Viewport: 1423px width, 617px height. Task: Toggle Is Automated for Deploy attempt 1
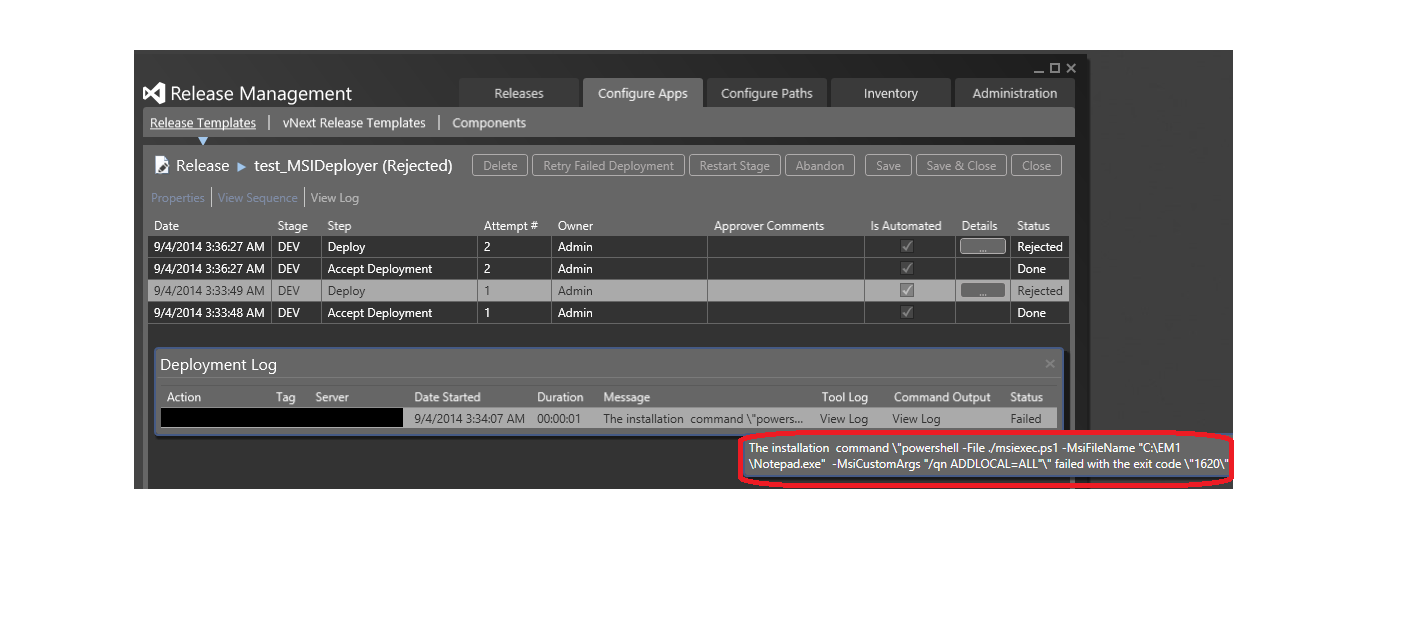(907, 290)
